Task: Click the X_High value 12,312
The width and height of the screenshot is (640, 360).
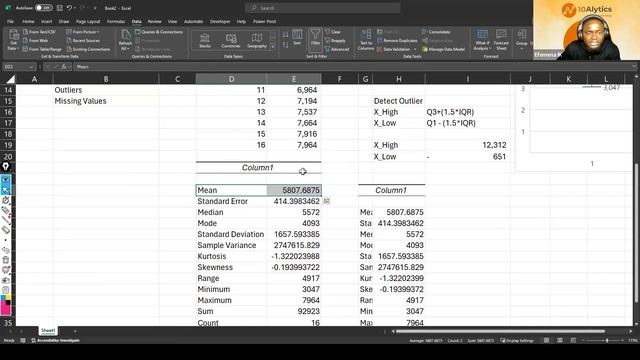Action: click(467, 145)
